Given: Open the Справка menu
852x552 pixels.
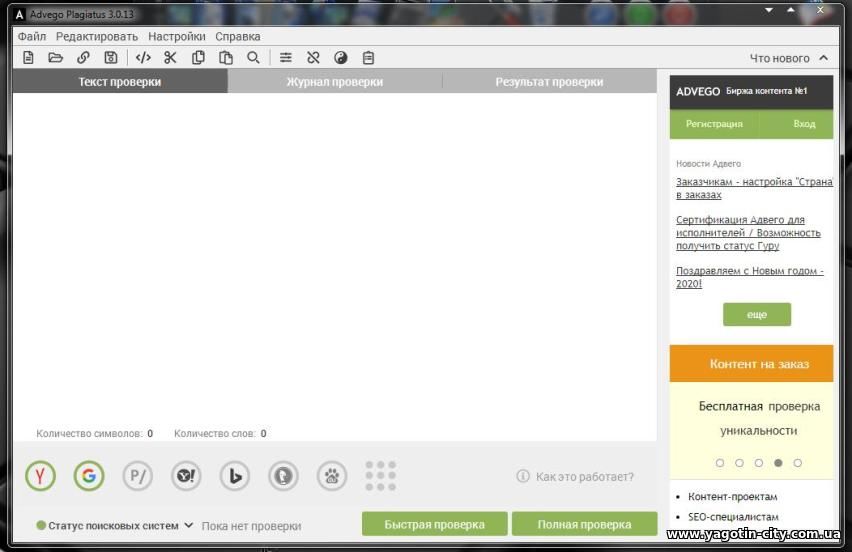Looking at the screenshot, I should (237, 36).
